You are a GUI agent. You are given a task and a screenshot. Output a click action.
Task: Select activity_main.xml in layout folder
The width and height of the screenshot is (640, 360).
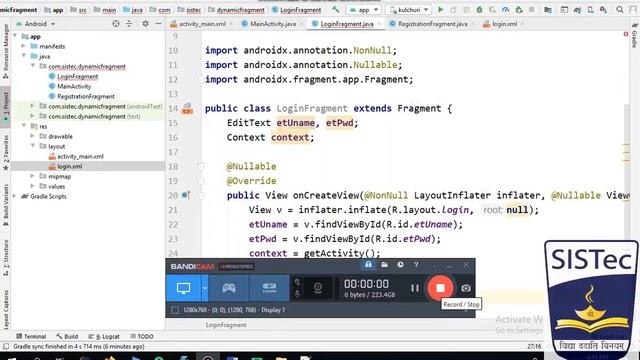click(x=80, y=156)
